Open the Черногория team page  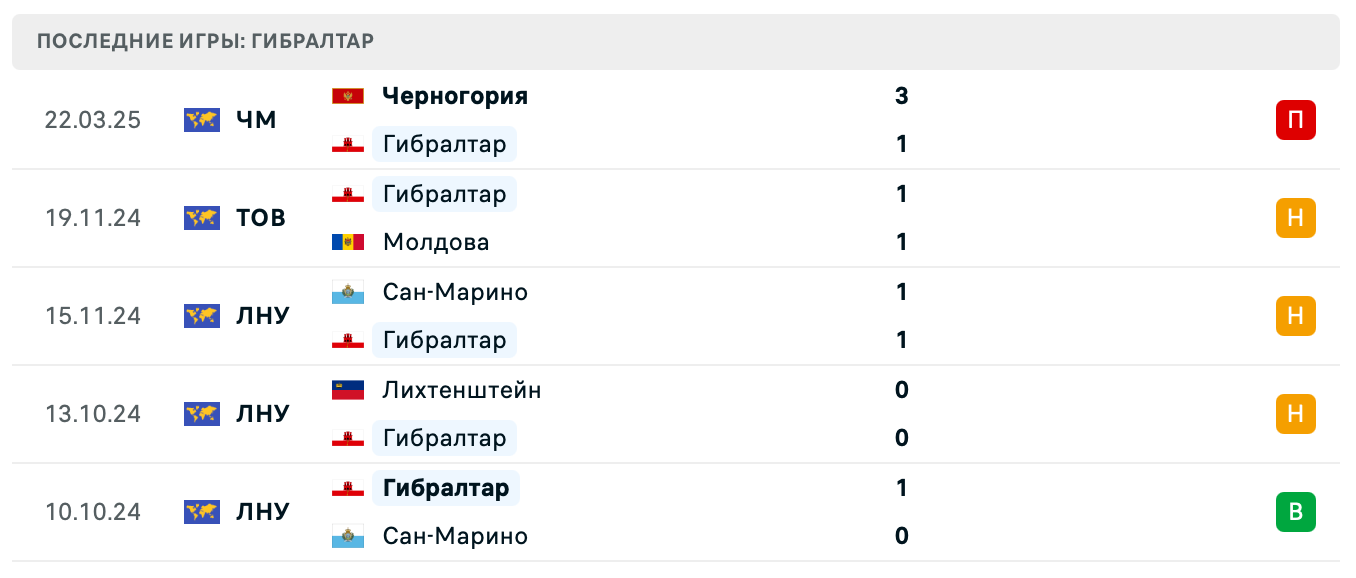tap(452, 95)
